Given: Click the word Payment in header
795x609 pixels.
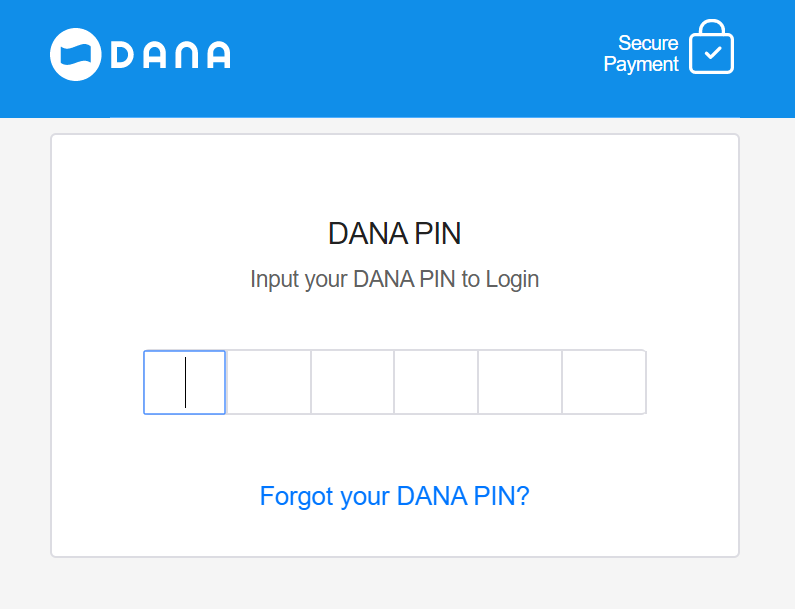Looking at the screenshot, I should click(x=641, y=65).
